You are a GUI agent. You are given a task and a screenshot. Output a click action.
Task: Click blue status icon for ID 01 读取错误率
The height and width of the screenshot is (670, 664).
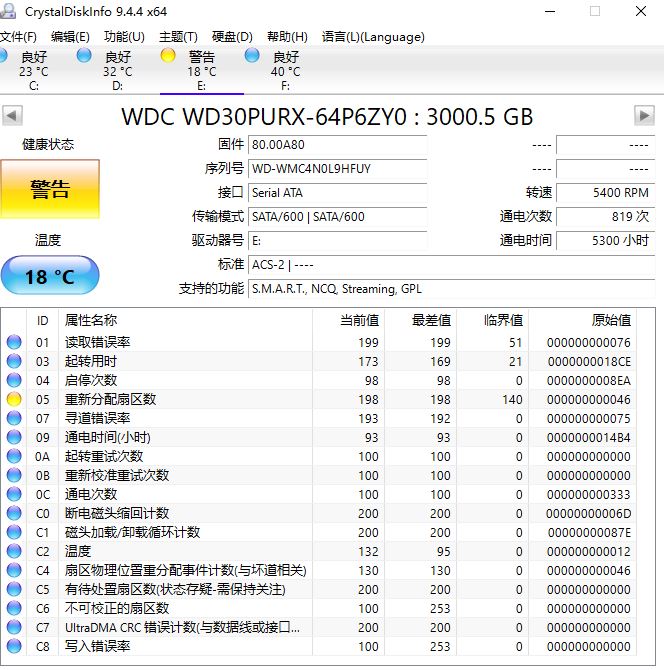(14, 342)
